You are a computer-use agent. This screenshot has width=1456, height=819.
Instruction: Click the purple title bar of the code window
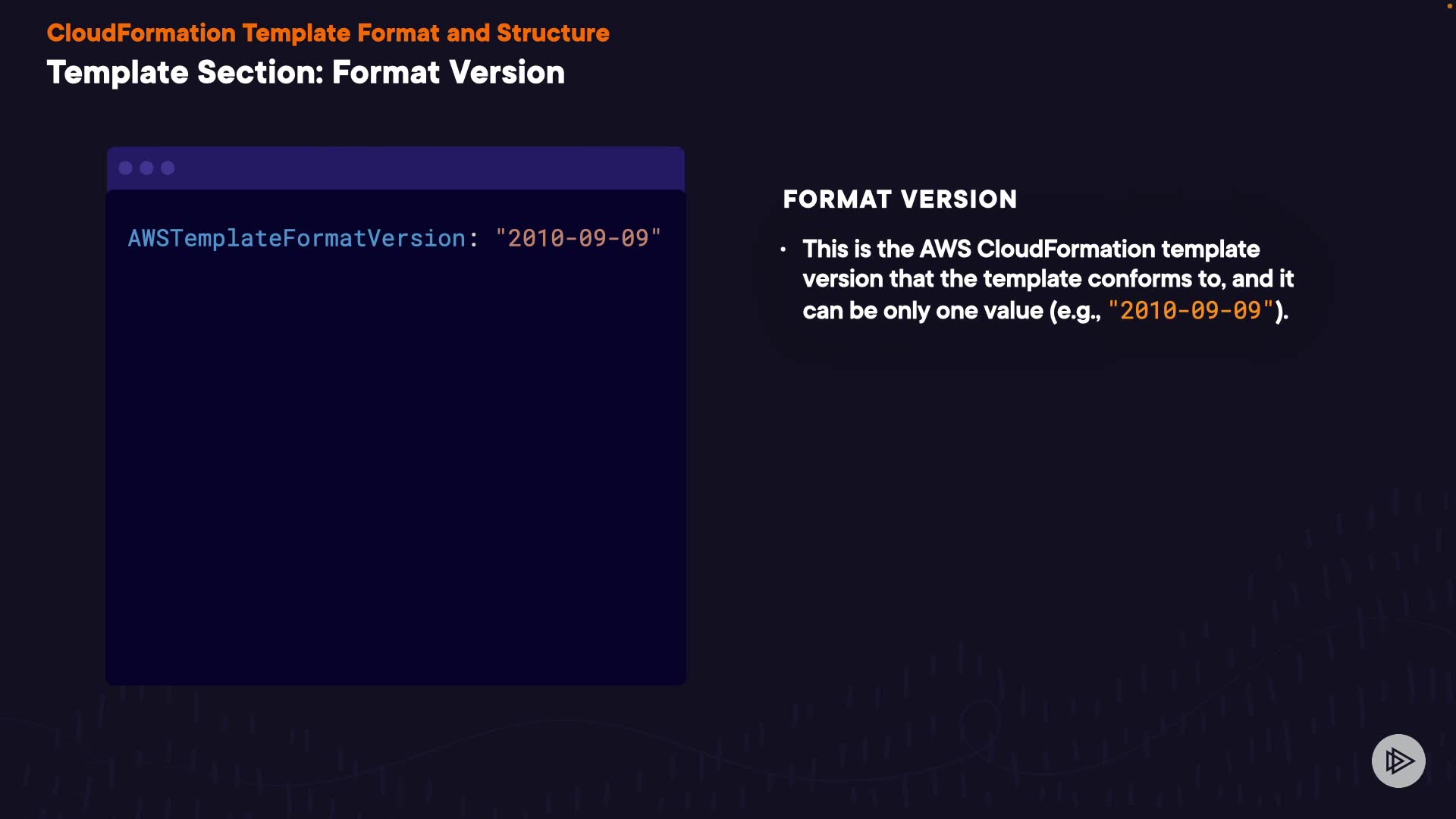425,168
